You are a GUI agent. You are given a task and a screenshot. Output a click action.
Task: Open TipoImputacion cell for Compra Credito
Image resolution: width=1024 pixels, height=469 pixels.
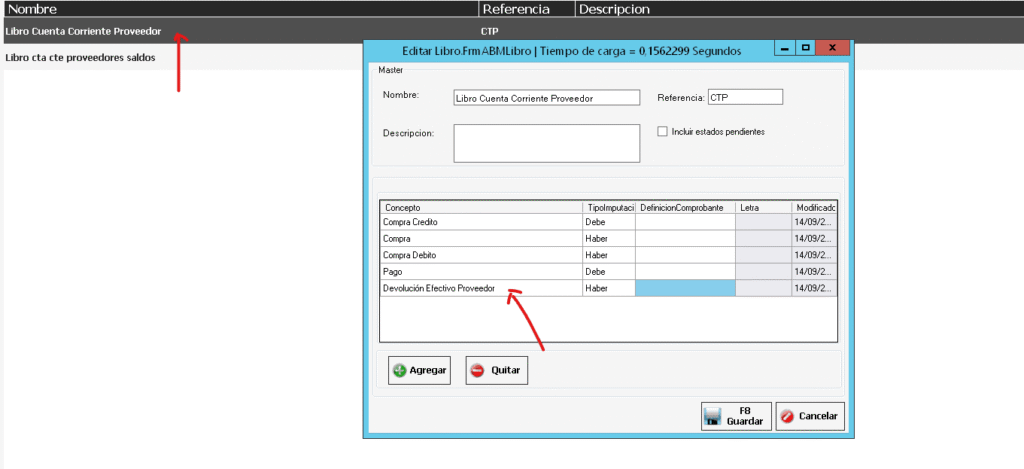tap(608, 222)
